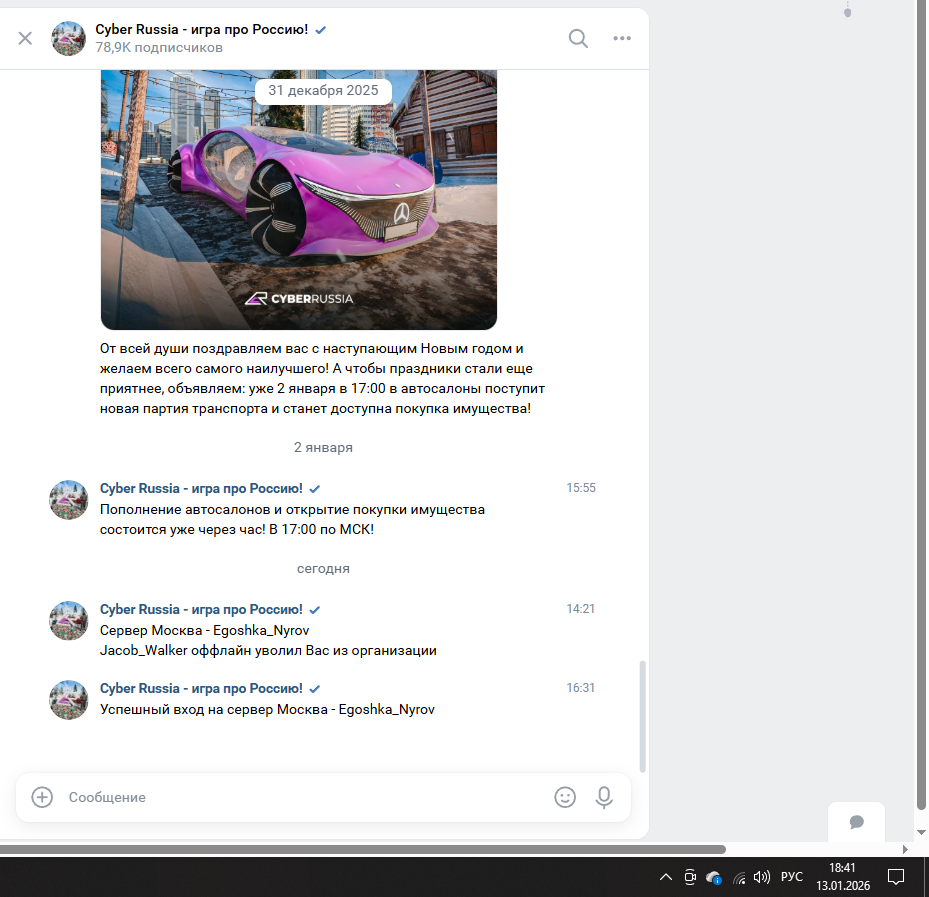Open the taskbar clock and date
This screenshot has height=897, width=929.
pyautogui.click(x=842, y=877)
